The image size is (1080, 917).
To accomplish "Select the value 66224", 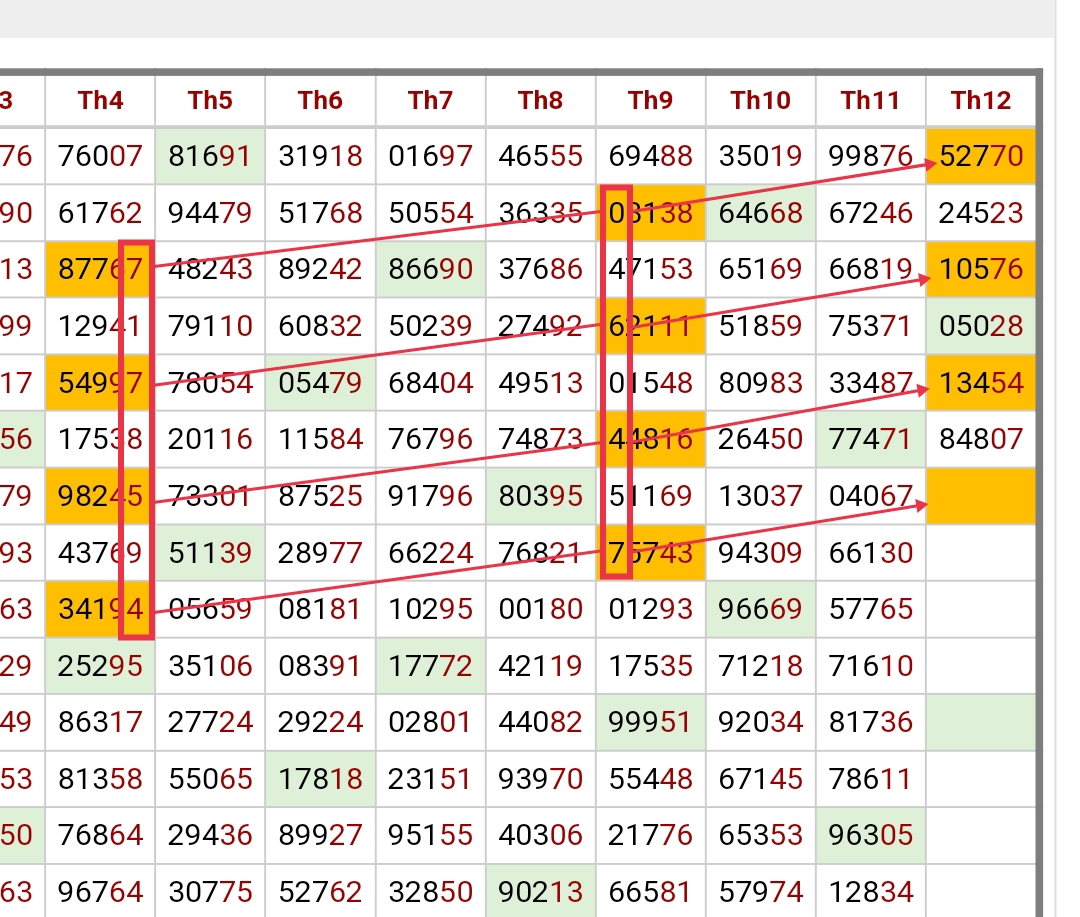I will 431,553.
